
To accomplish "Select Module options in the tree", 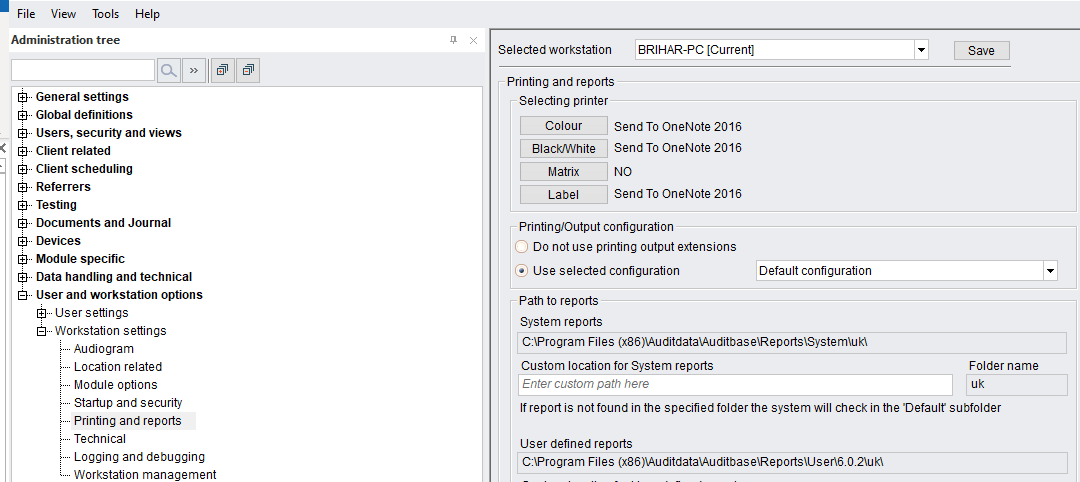I will 116,385.
